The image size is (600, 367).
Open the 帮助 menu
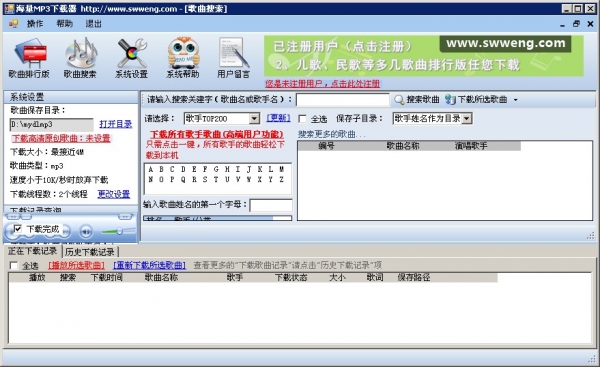coord(64,24)
